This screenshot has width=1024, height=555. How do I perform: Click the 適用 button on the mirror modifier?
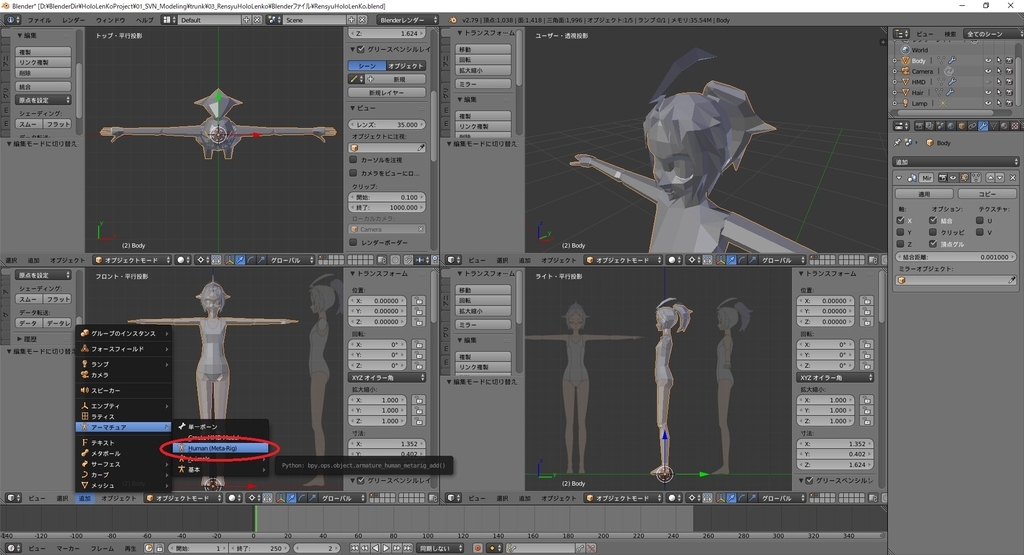click(923, 194)
